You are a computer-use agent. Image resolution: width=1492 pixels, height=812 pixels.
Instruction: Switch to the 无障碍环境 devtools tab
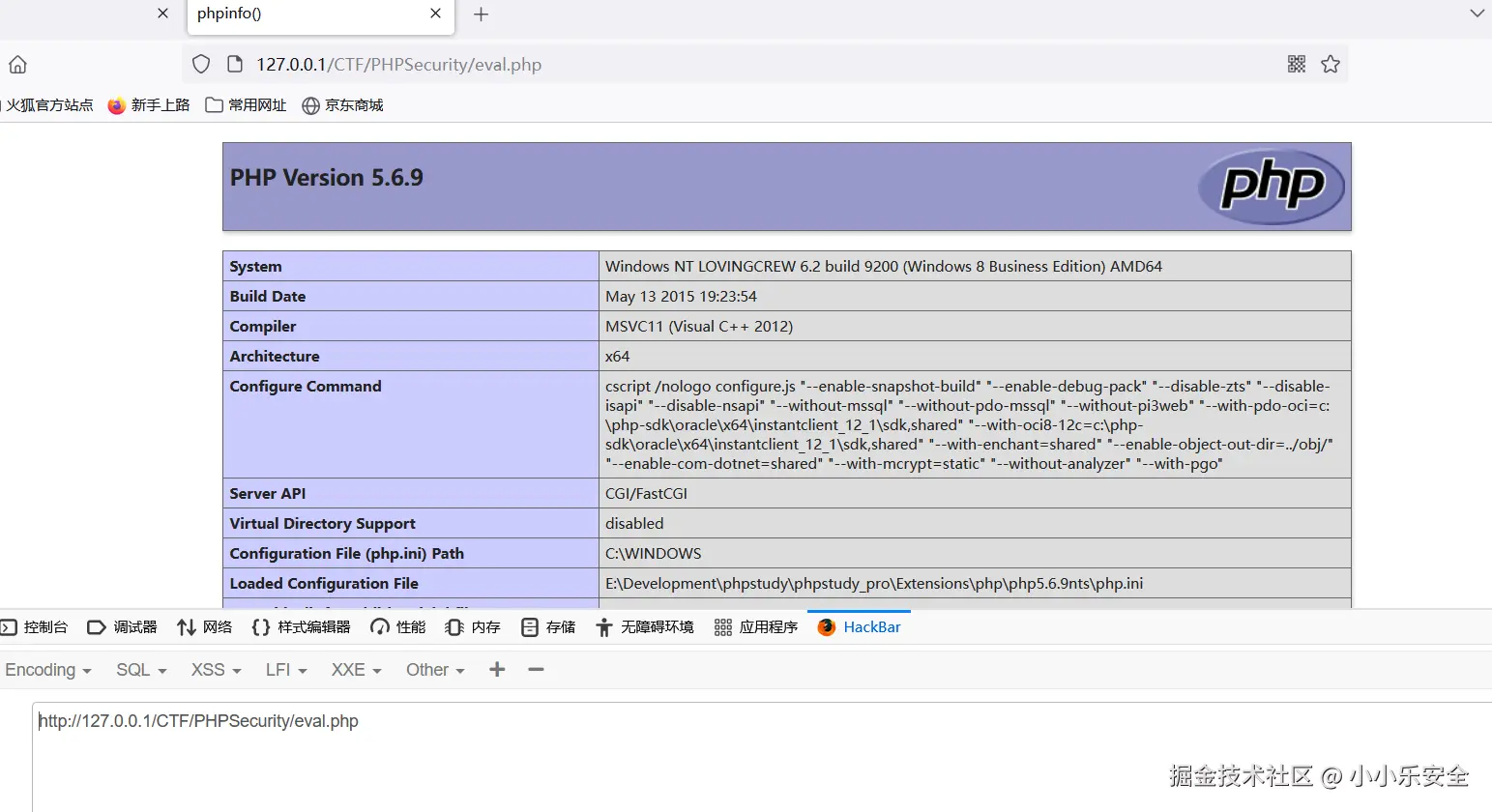pyautogui.click(x=645, y=627)
